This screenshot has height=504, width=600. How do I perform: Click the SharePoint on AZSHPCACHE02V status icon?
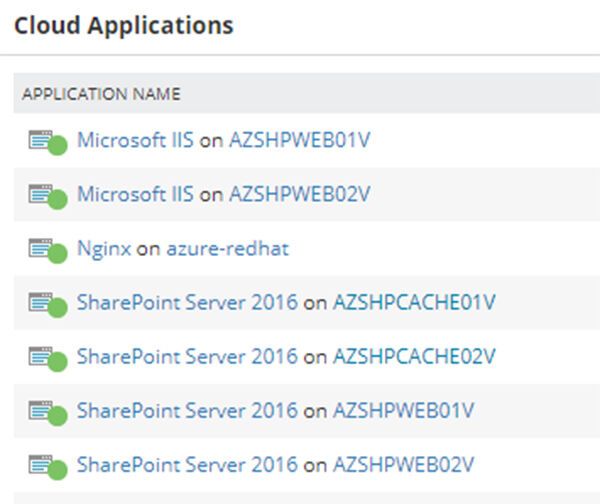coord(48,359)
